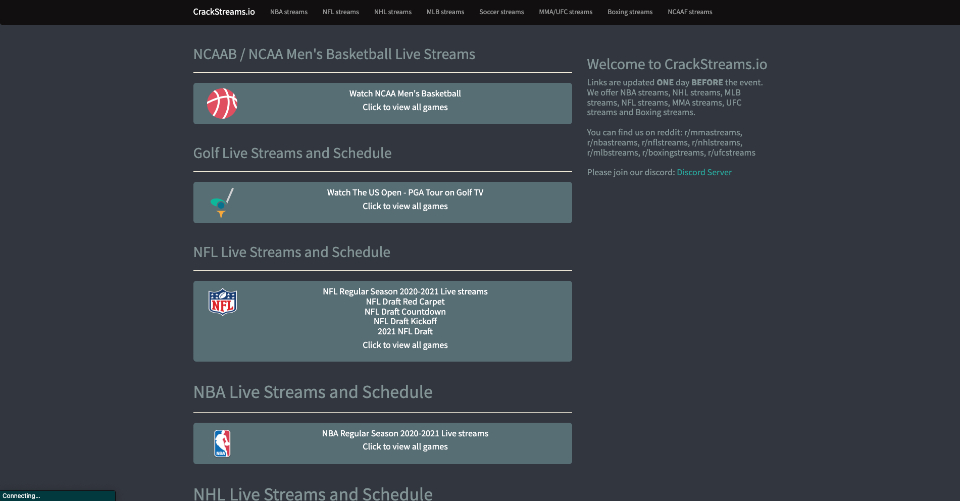The image size is (960, 501).
Task: Go to NFL streams in navbar
Action: (341, 12)
